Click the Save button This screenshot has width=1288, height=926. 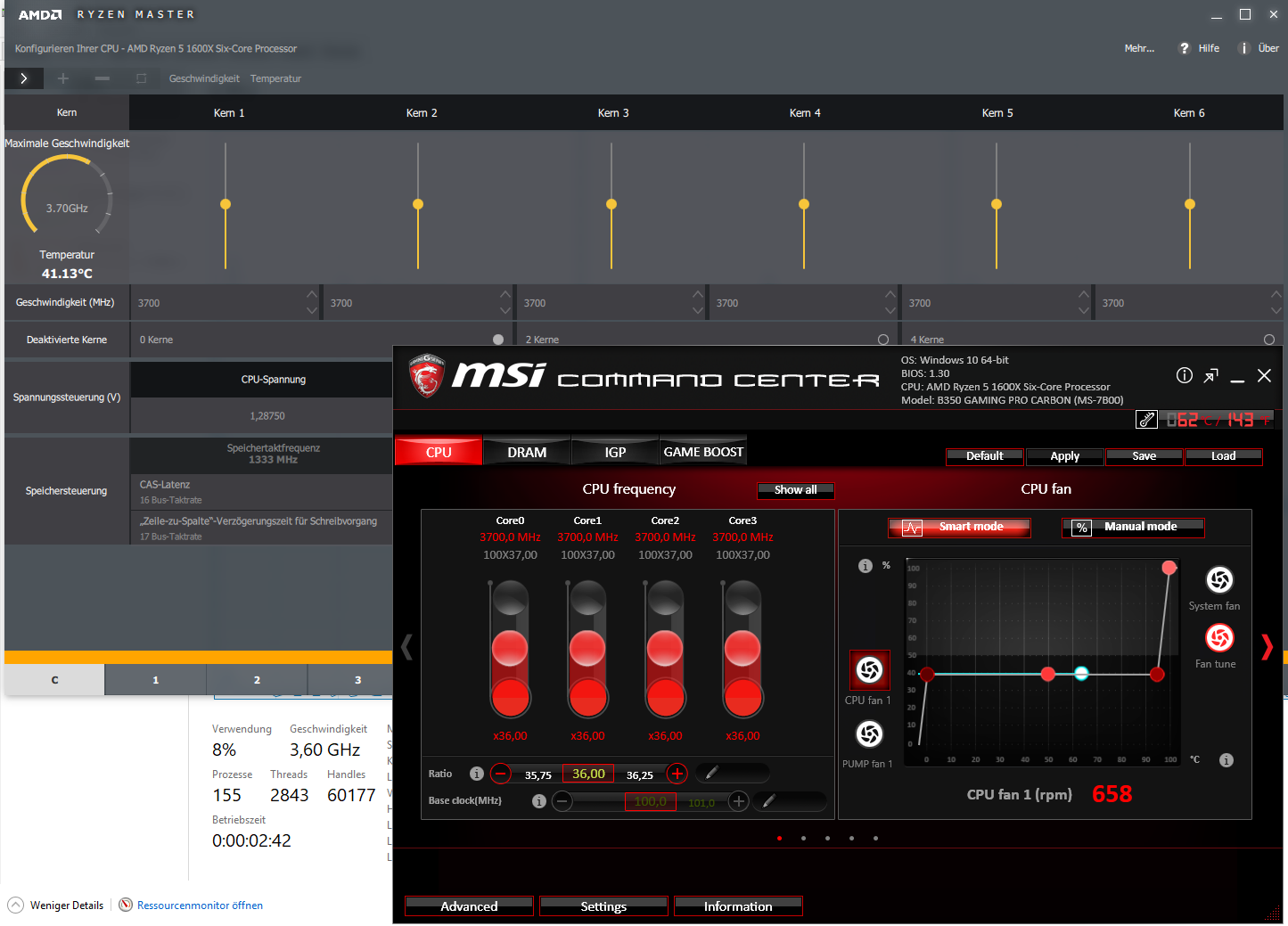(1144, 456)
